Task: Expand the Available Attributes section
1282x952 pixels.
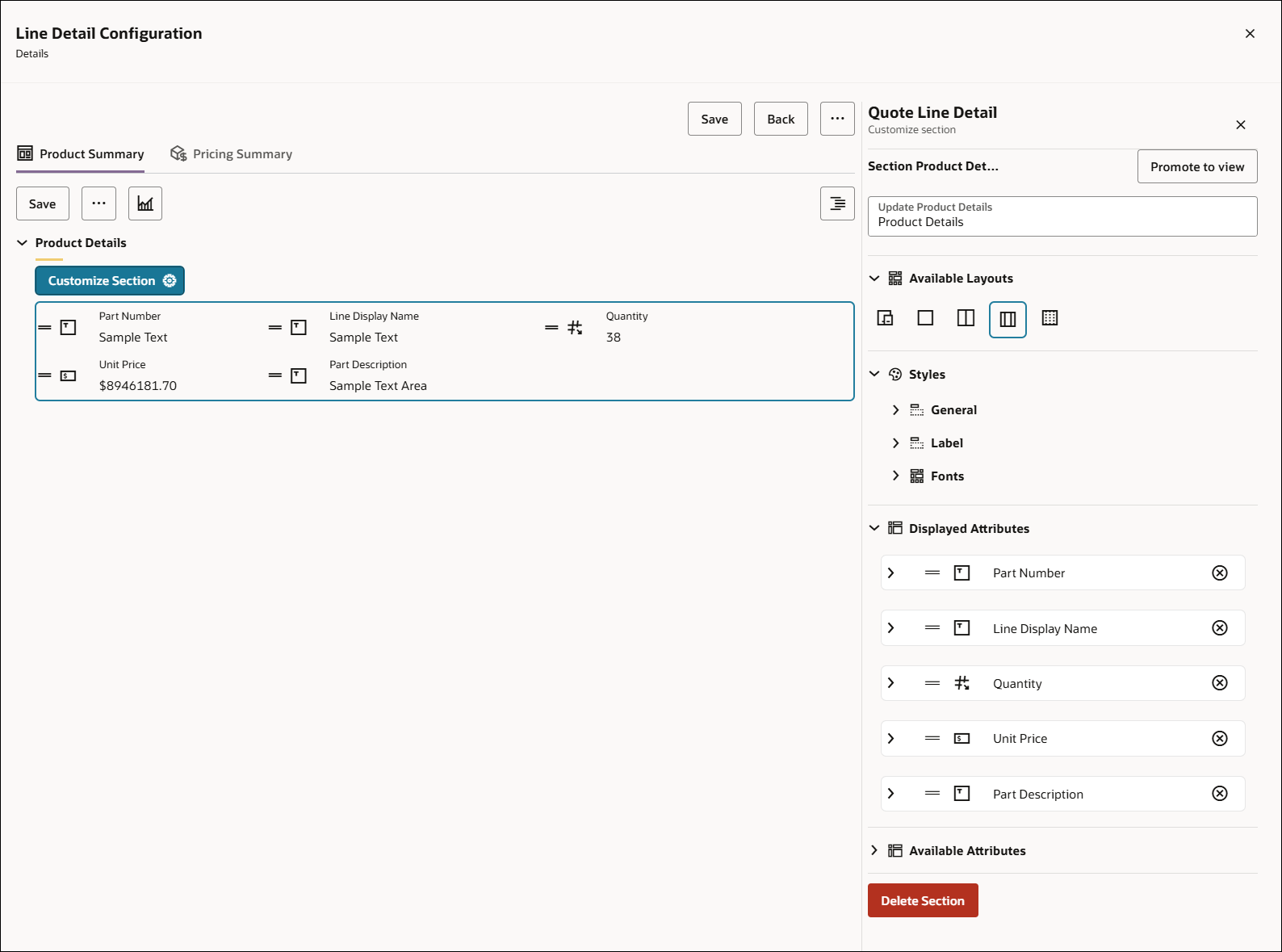Action: [x=874, y=850]
